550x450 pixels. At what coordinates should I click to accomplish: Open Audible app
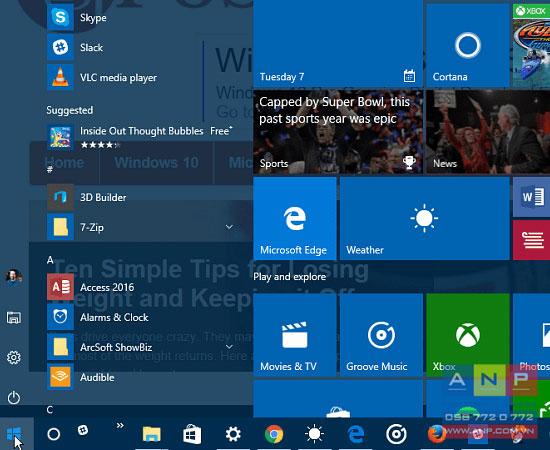point(140,377)
